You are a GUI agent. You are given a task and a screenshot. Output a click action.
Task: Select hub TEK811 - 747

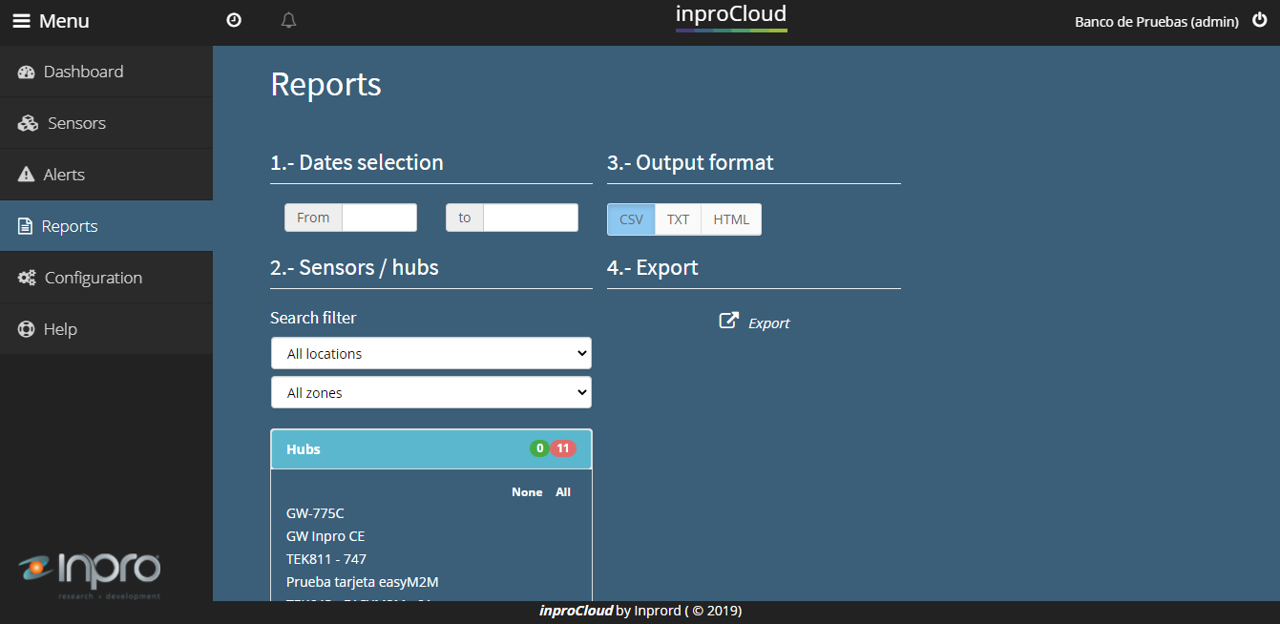[326, 559]
